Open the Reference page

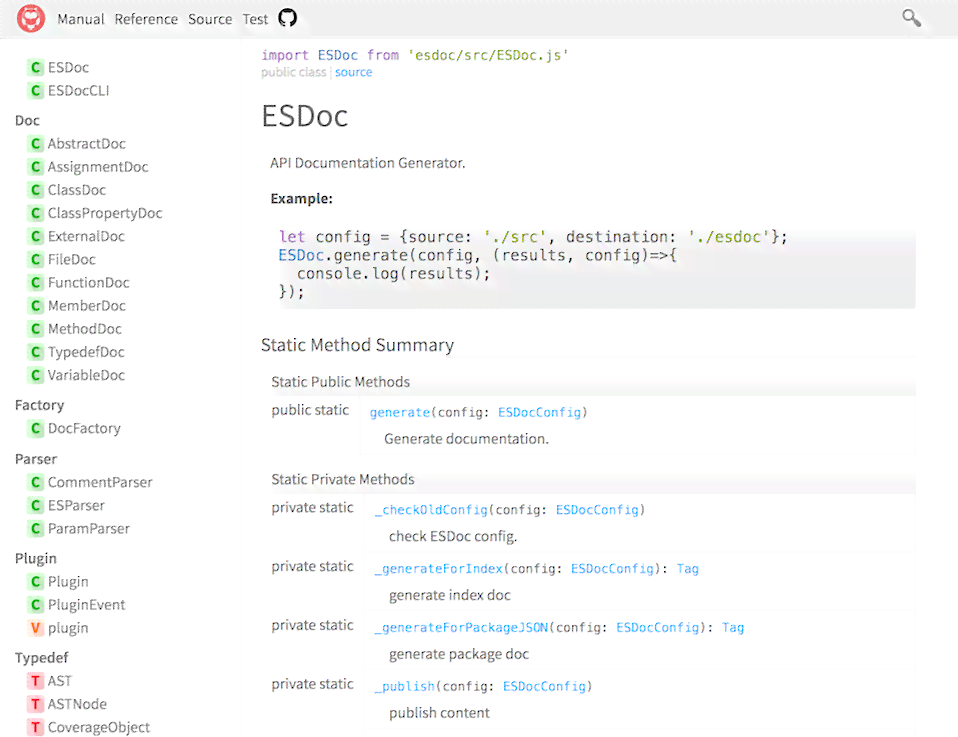(x=146, y=20)
